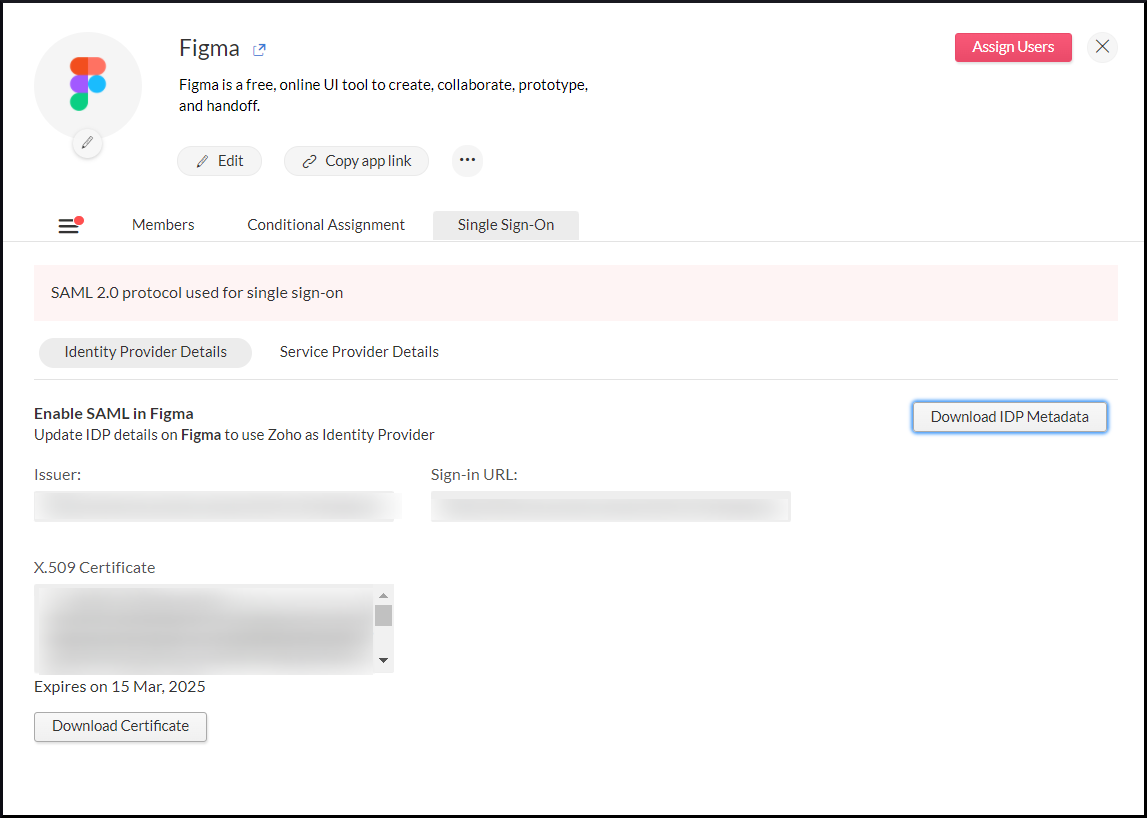This screenshot has width=1147, height=818.
Task: Click the Sign-in URL field
Action: tap(611, 506)
